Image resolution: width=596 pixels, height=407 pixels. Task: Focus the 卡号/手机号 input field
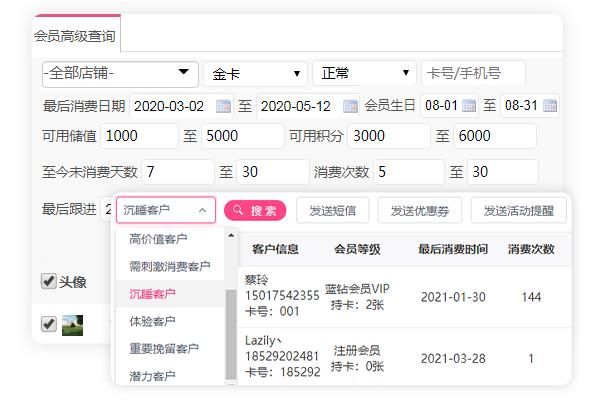click(x=473, y=73)
